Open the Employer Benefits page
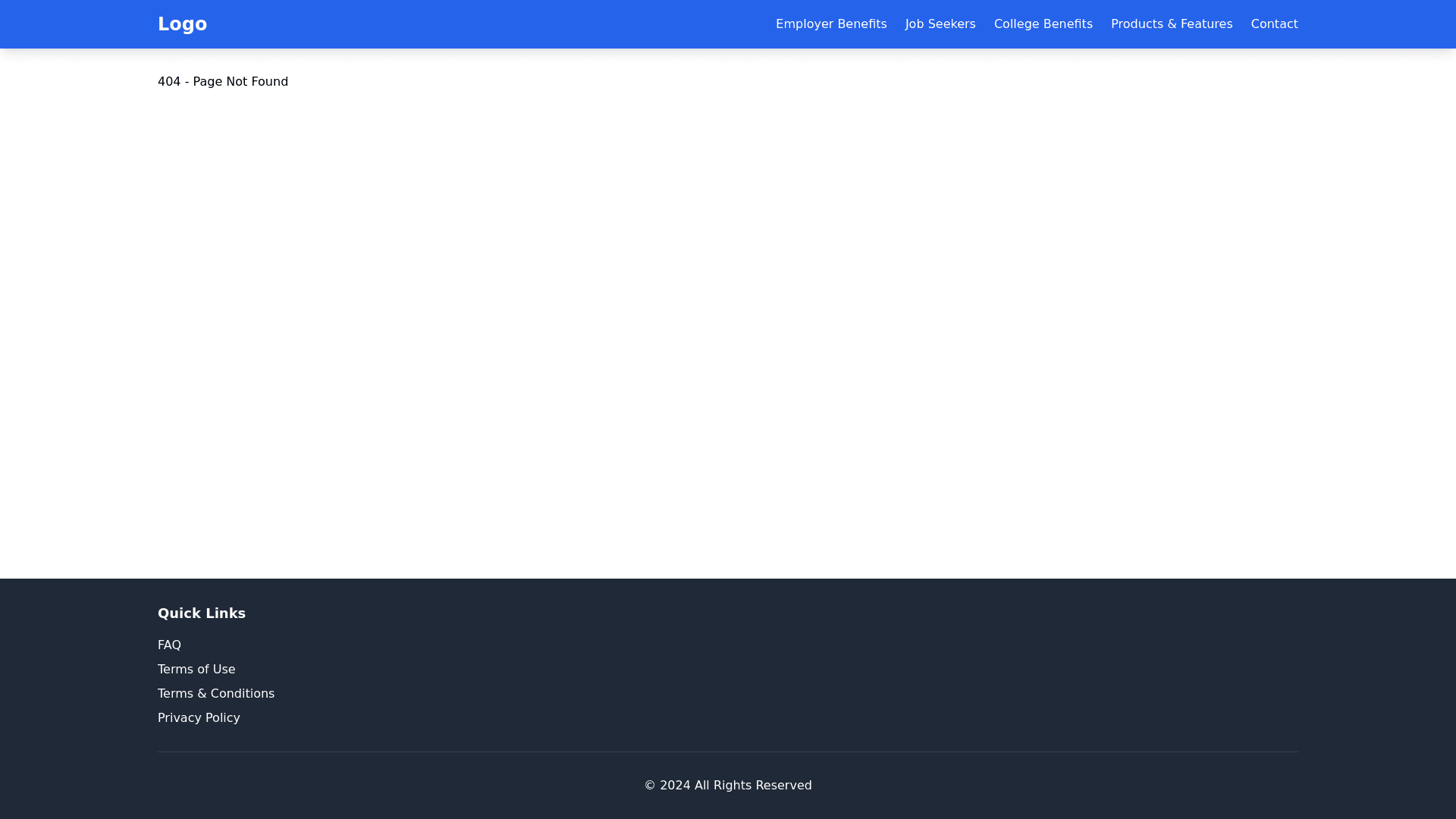Viewport: 1456px width, 819px height. 830,24
